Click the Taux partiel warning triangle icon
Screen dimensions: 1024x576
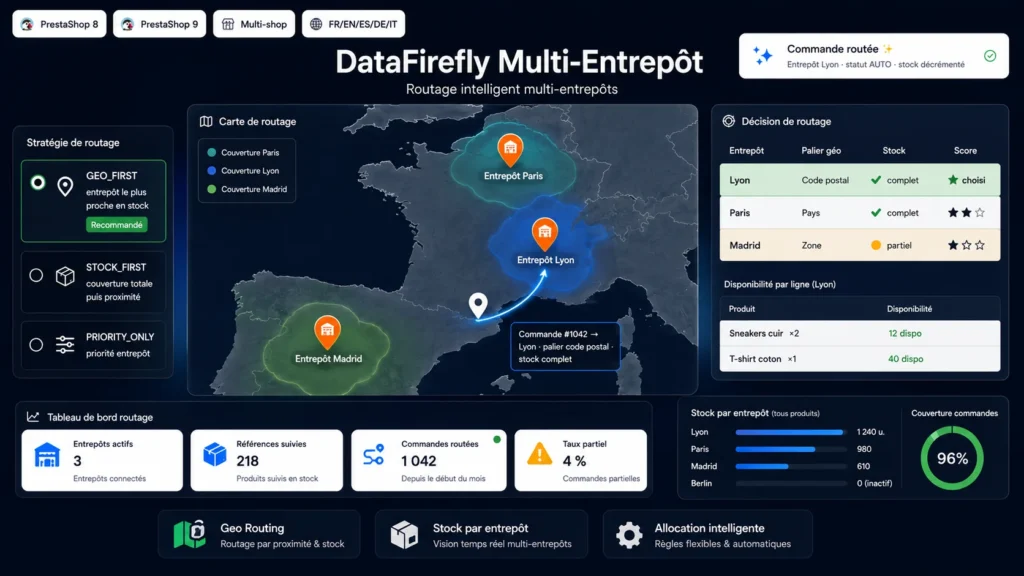[539, 454]
